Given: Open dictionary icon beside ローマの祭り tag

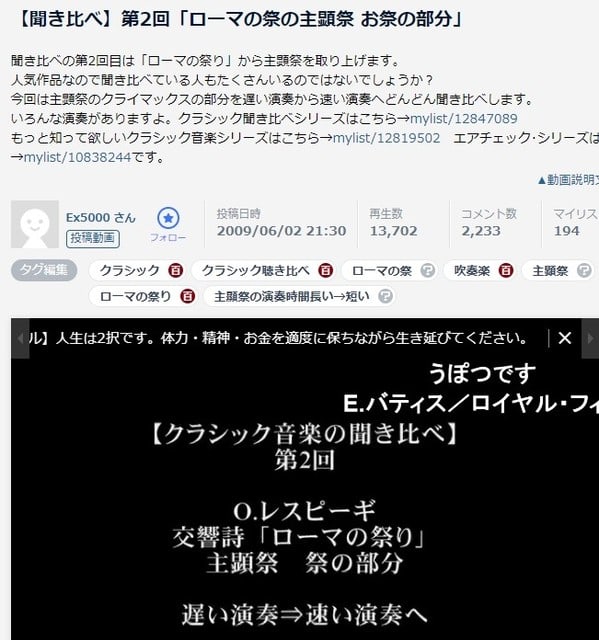Looking at the screenshot, I should (x=187, y=296).
